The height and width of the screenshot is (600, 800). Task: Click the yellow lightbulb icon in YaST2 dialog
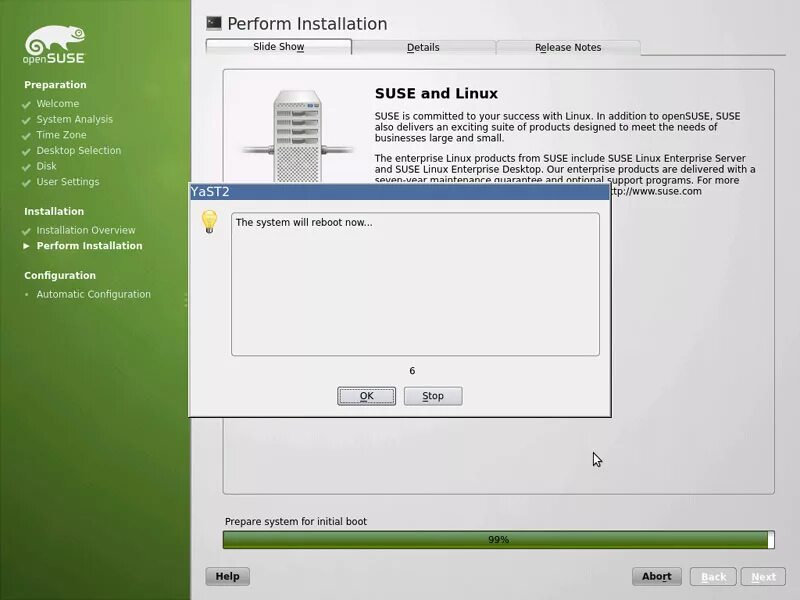(x=209, y=222)
